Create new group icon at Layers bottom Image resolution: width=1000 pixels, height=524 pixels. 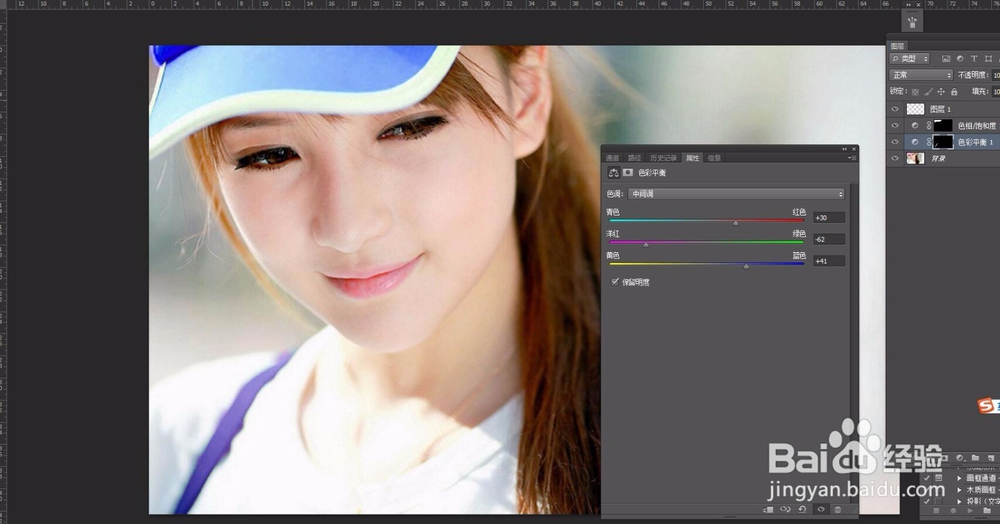click(975, 458)
